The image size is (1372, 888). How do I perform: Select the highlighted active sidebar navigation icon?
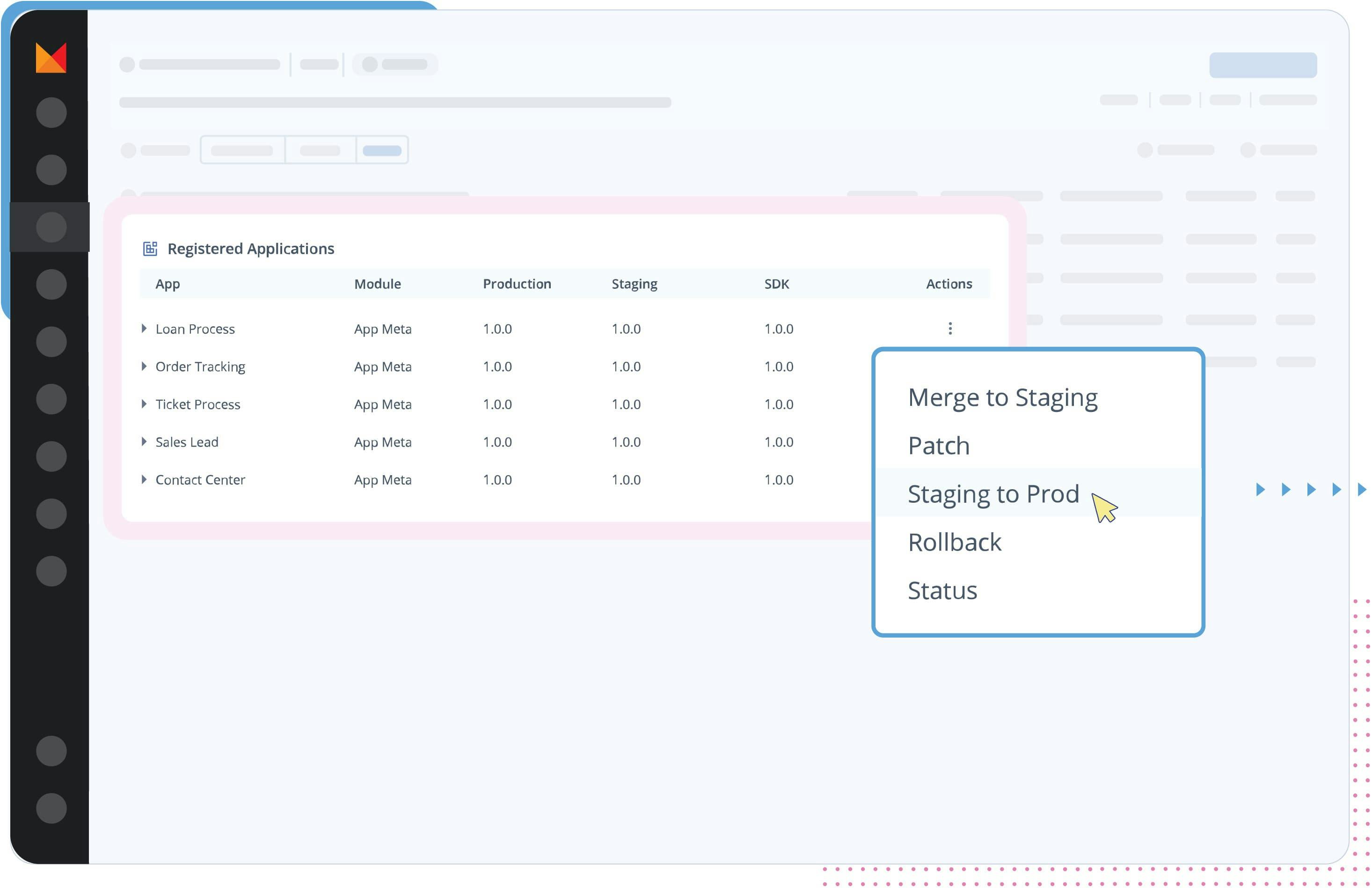point(50,227)
